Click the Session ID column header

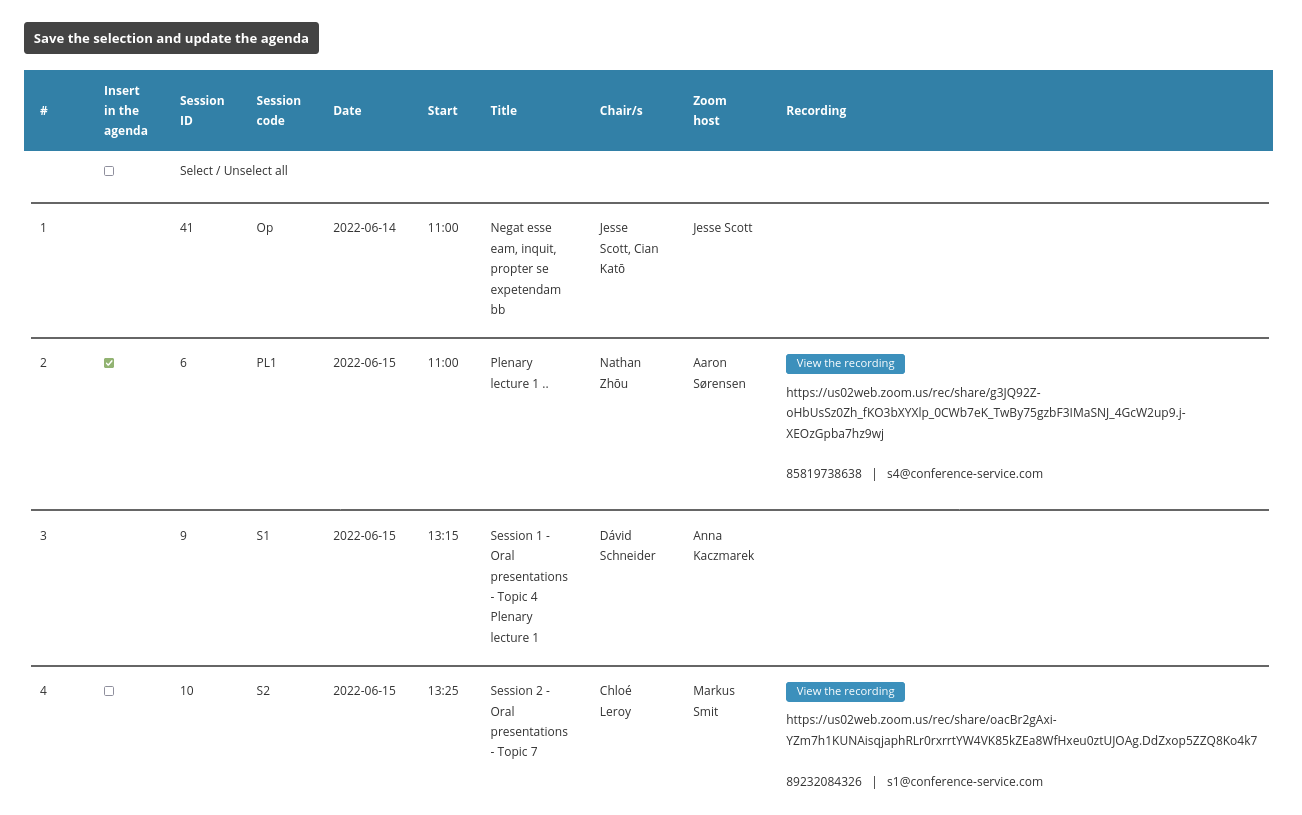202,111
